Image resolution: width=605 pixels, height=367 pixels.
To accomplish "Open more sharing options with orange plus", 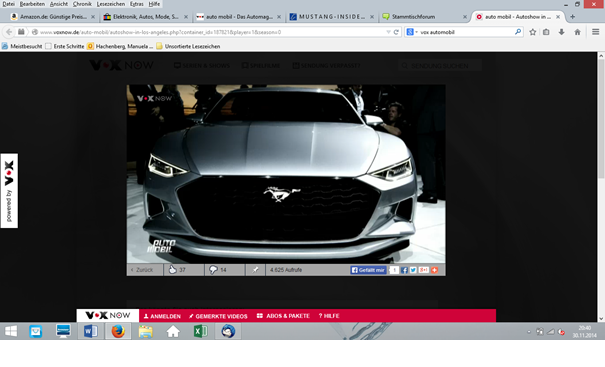I will coord(434,270).
